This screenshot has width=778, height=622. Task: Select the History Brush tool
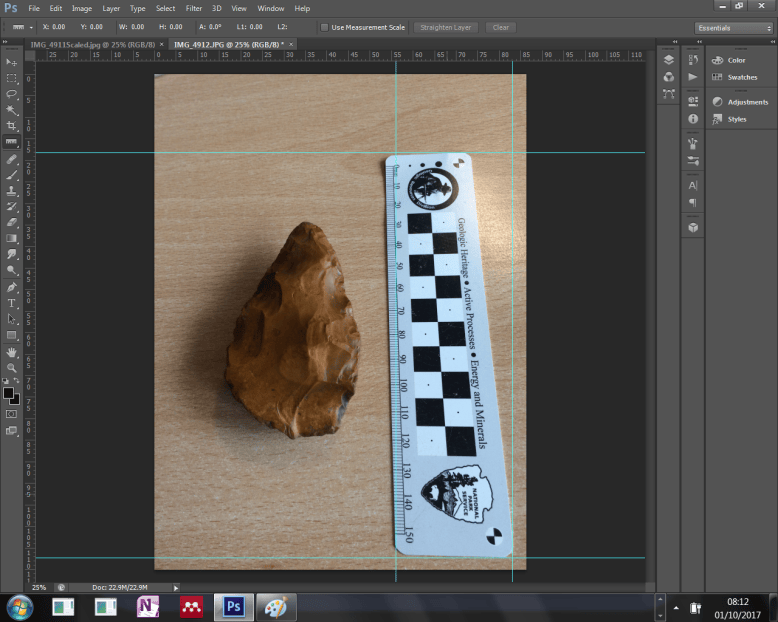tap(11, 207)
